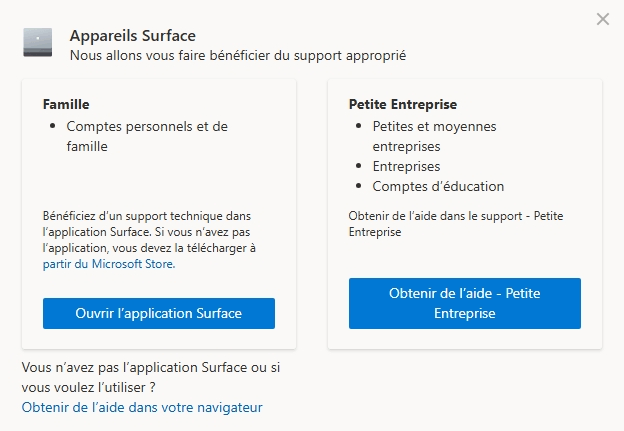This screenshot has height=431, width=624.
Task: Open 'Obtenir de l'aide dans votre navigateur' link
Action: coord(142,407)
